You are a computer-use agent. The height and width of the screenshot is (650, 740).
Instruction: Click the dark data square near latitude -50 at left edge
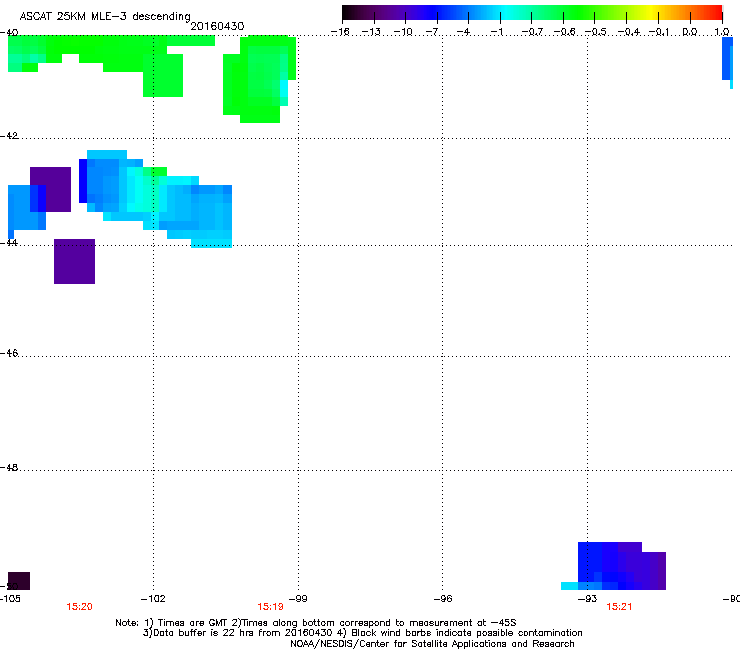pos(19,581)
